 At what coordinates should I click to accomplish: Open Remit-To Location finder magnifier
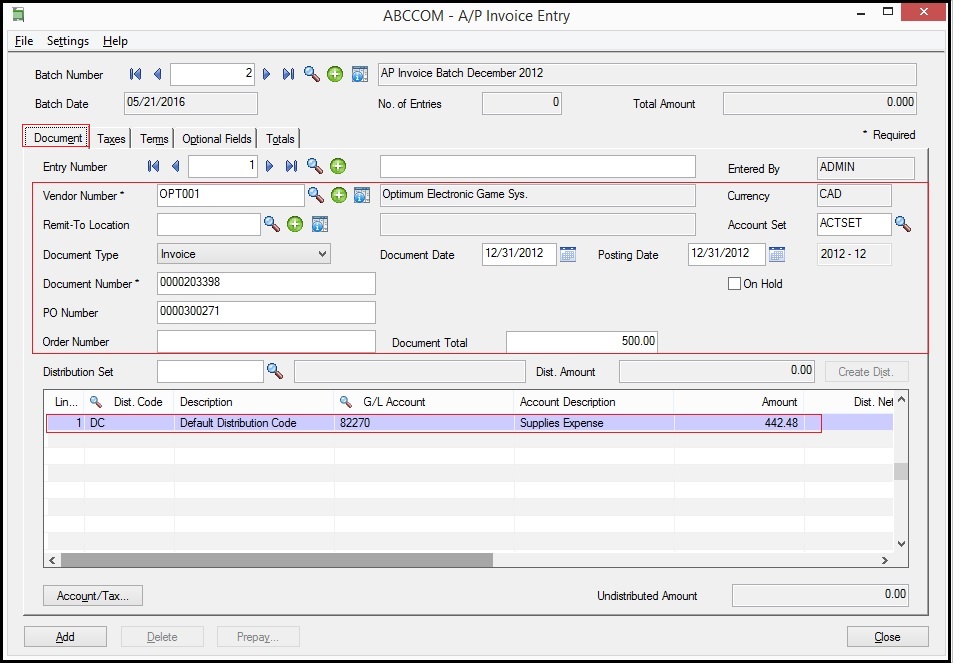pyautogui.click(x=272, y=224)
